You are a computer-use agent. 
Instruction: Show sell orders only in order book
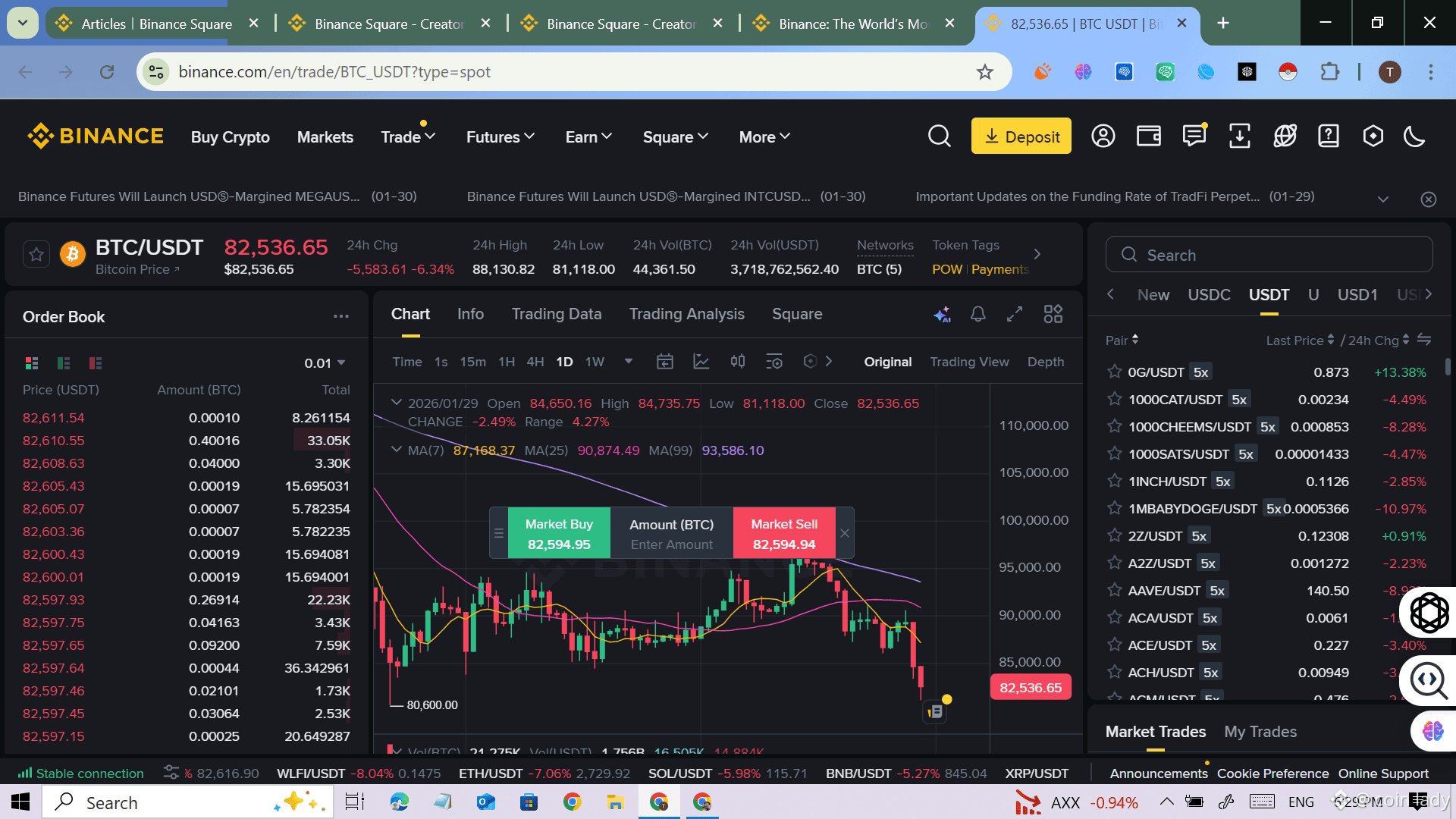[x=95, y=363]
